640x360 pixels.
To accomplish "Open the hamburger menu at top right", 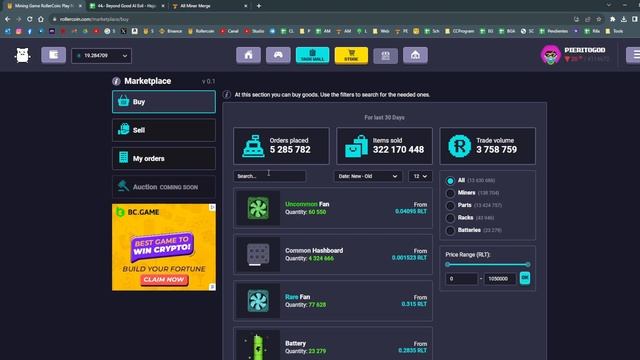I will click(634, 55).
